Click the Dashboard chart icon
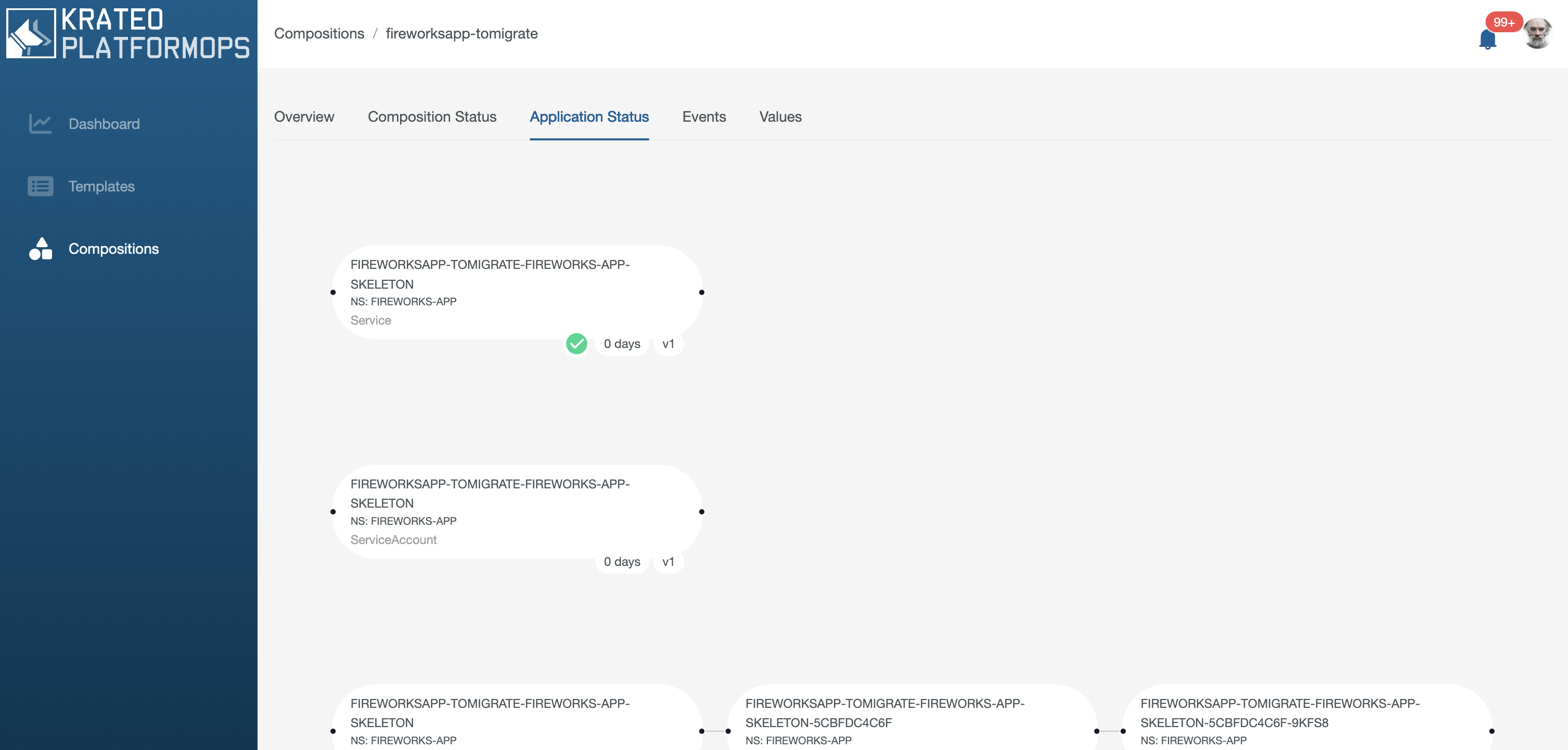 (40, 124)
